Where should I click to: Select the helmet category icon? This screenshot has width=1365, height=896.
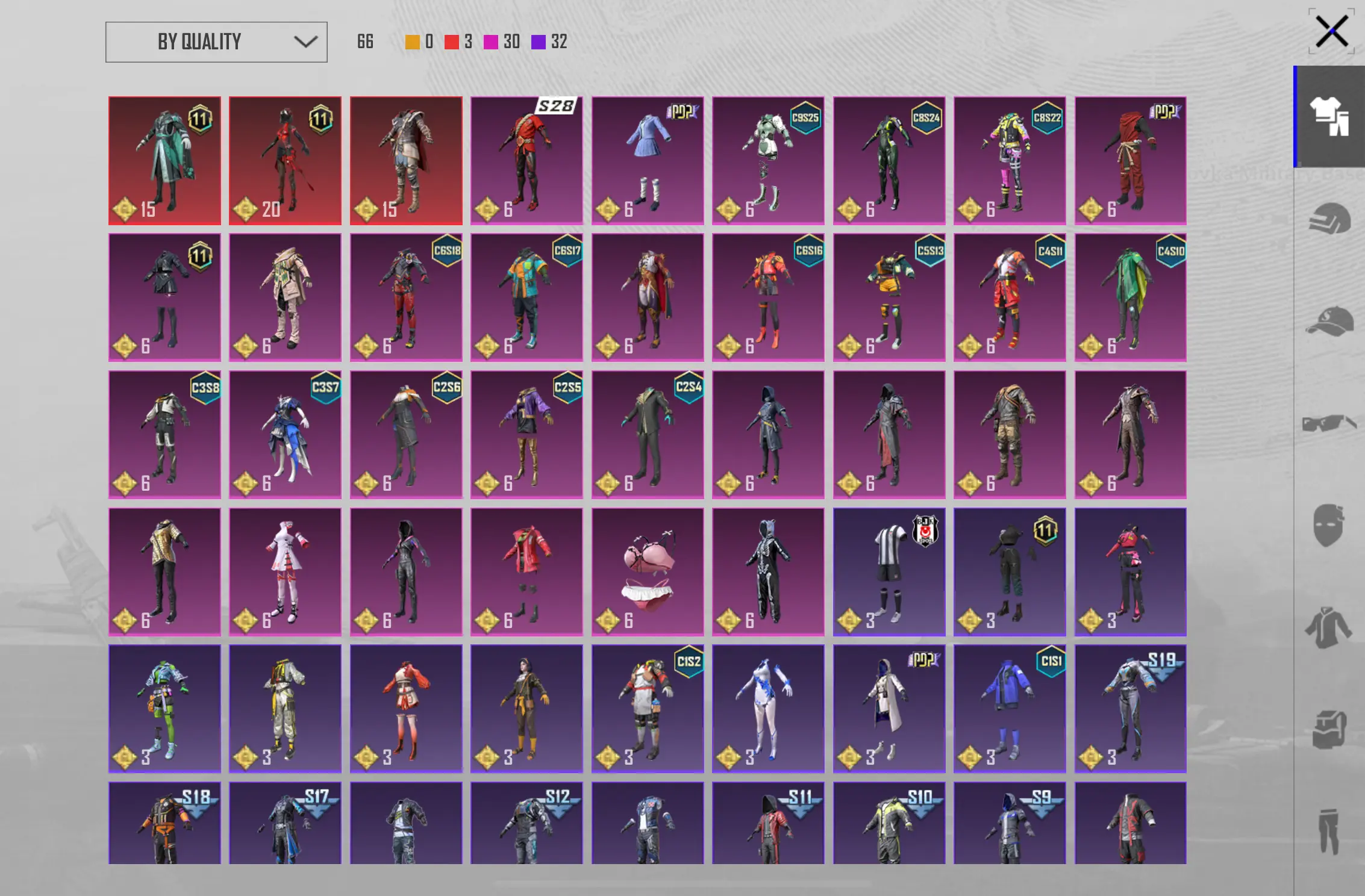[x=1329, y=218]
